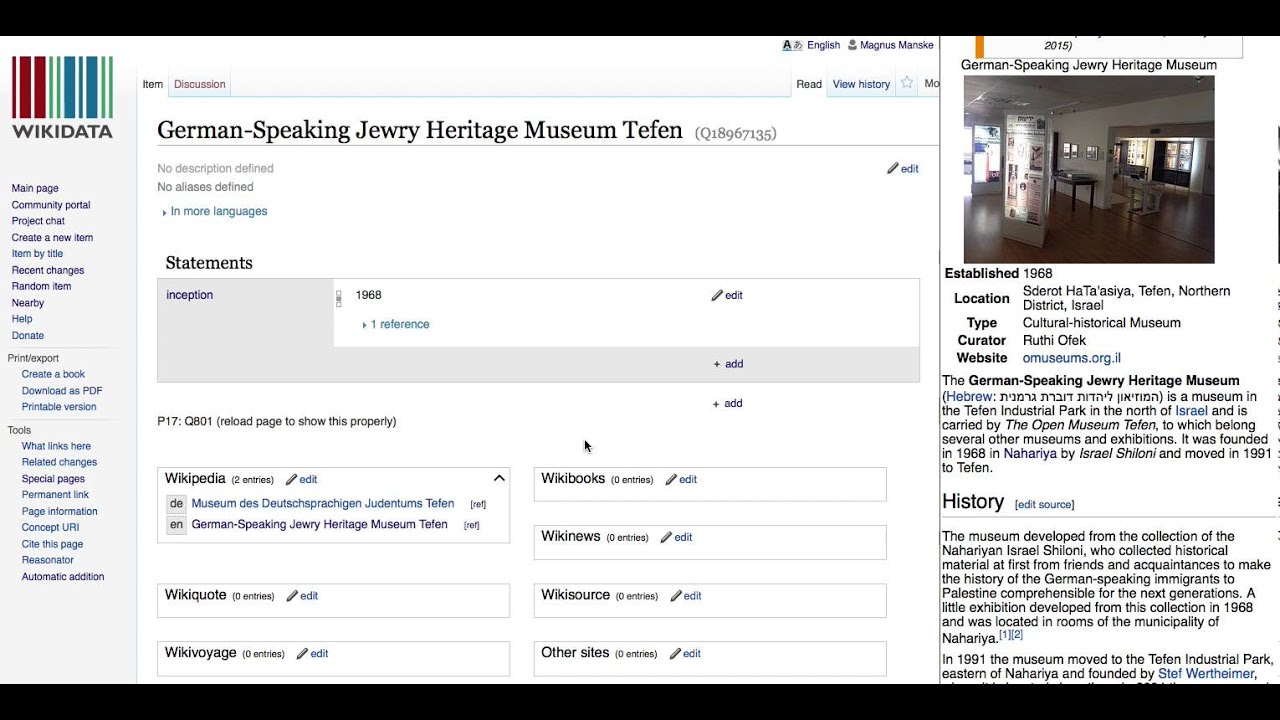Expand the 1 reference disclosure
The image size is (1280, 720).
pyautogui.click(x=396, y=325)
